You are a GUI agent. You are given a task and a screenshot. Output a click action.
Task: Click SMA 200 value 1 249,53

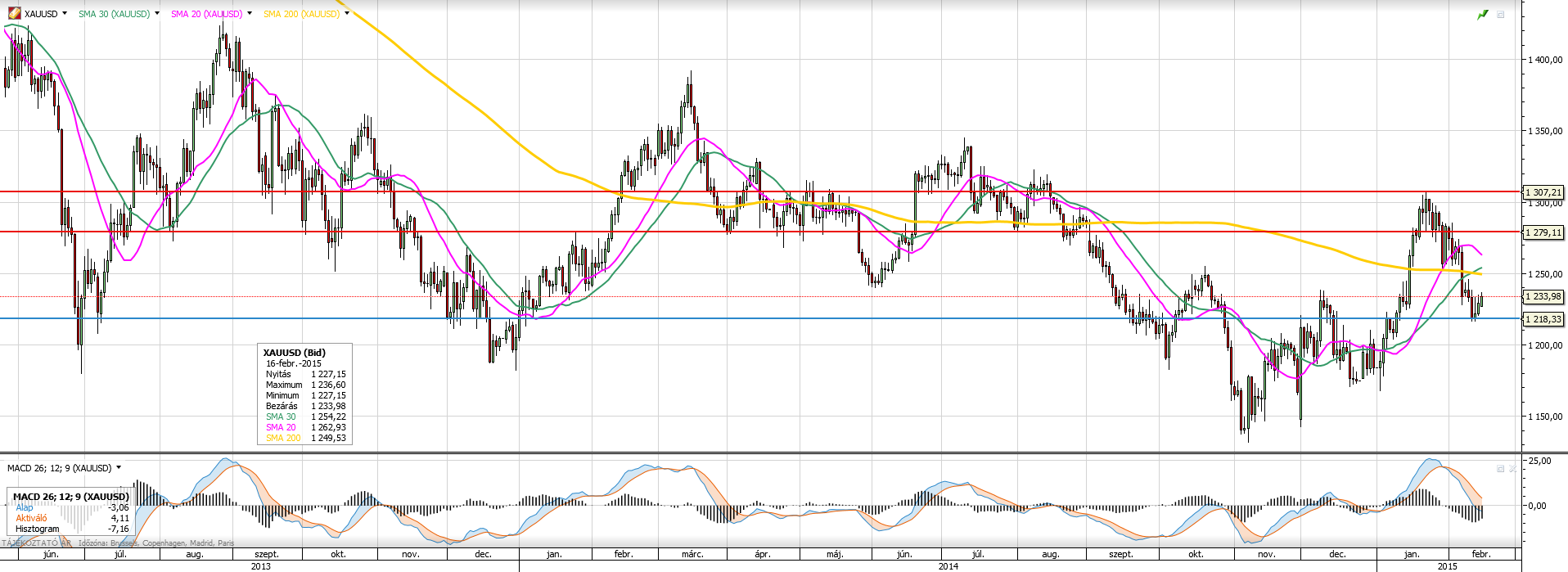coord(328,438)
